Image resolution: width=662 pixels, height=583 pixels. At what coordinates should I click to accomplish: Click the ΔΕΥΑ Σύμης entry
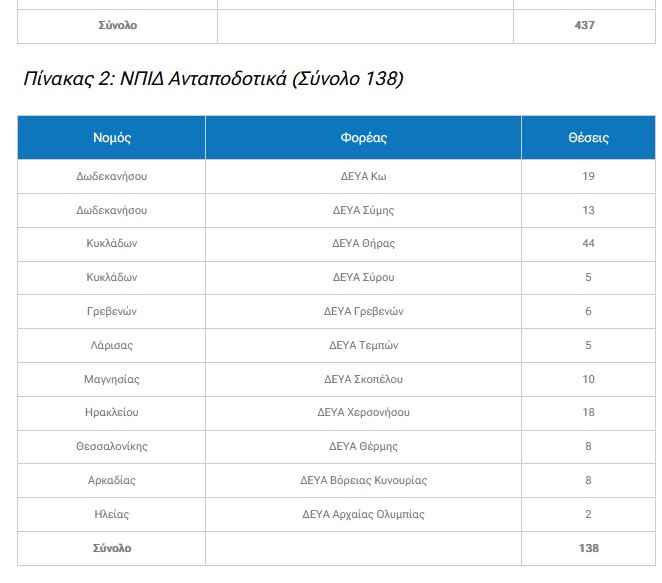[x=363, y=210]
